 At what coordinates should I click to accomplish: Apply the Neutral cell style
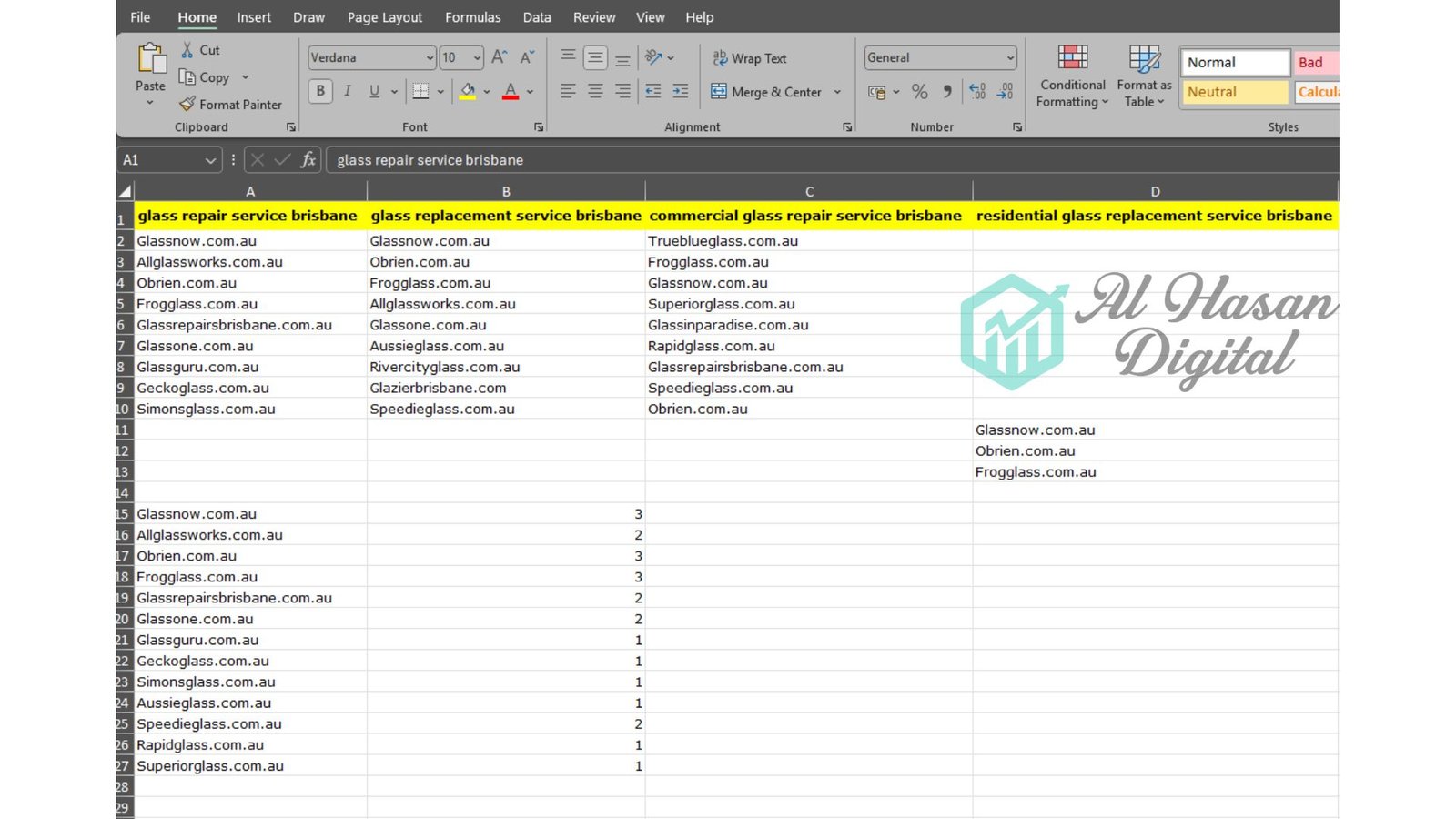1235,92
